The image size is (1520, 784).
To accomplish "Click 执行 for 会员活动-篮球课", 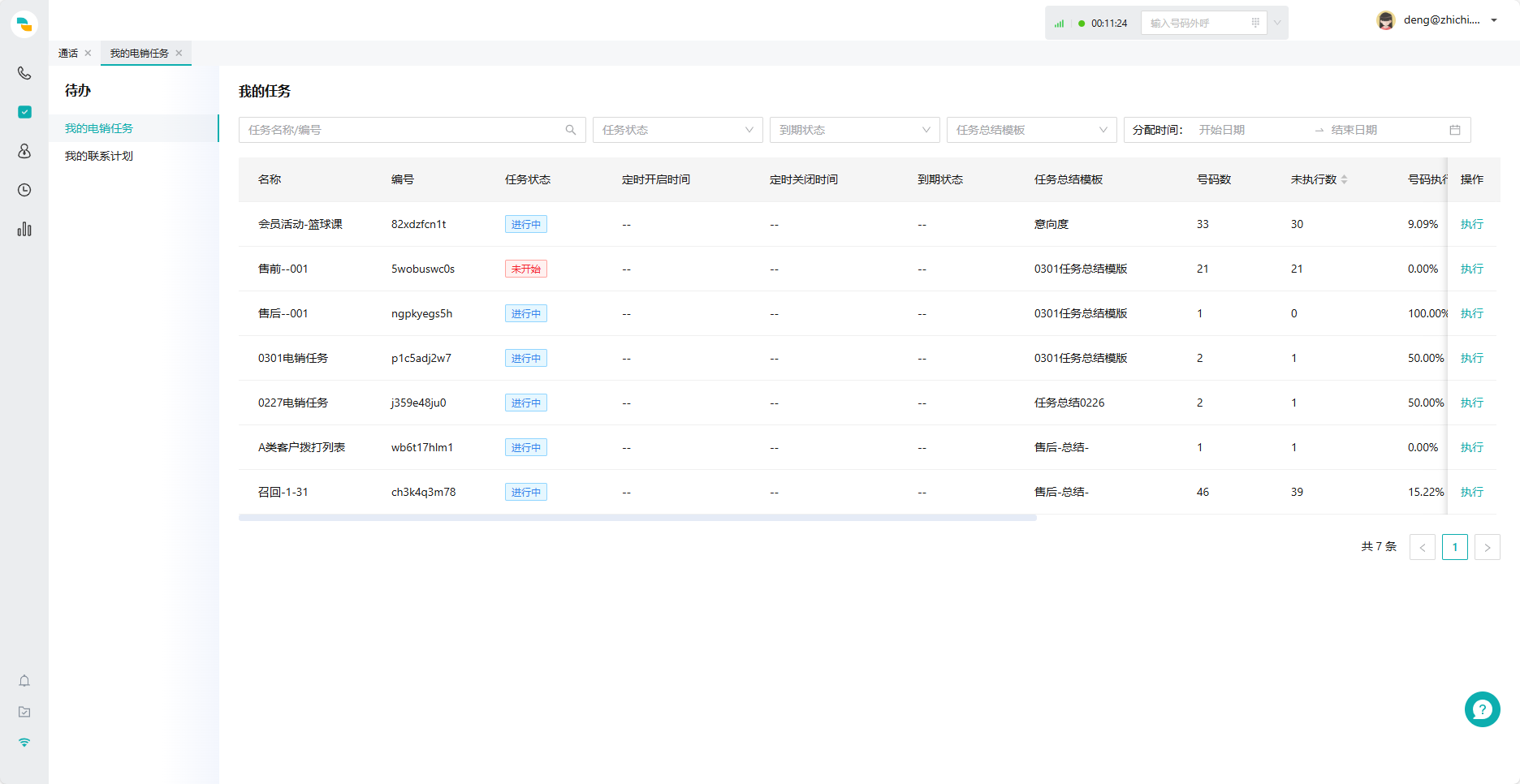I will coord(1471,224).
